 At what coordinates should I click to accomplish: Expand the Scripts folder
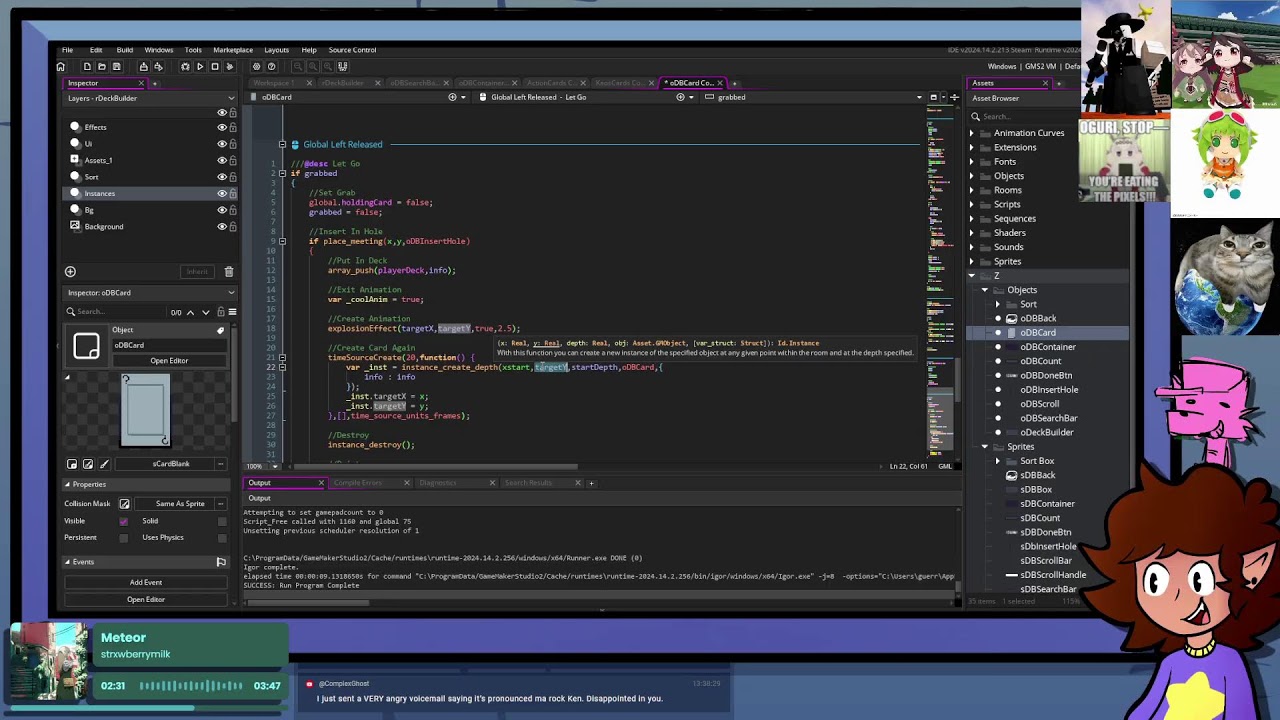click(971, 204)
